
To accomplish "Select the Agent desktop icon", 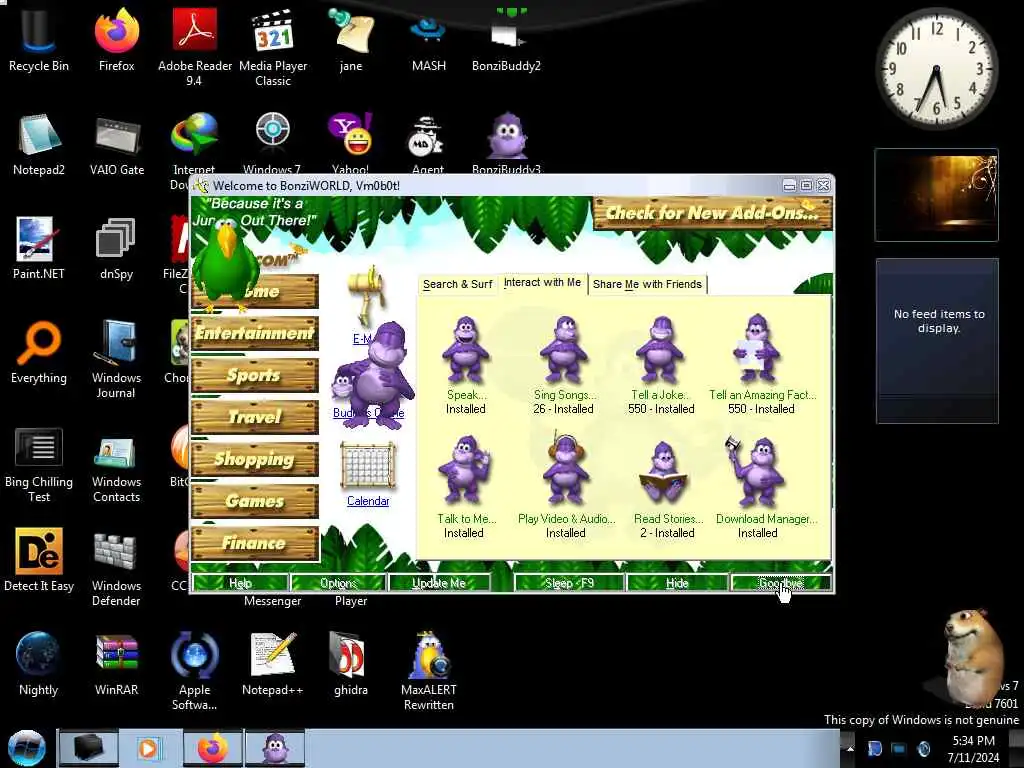I will pos(428,143).
